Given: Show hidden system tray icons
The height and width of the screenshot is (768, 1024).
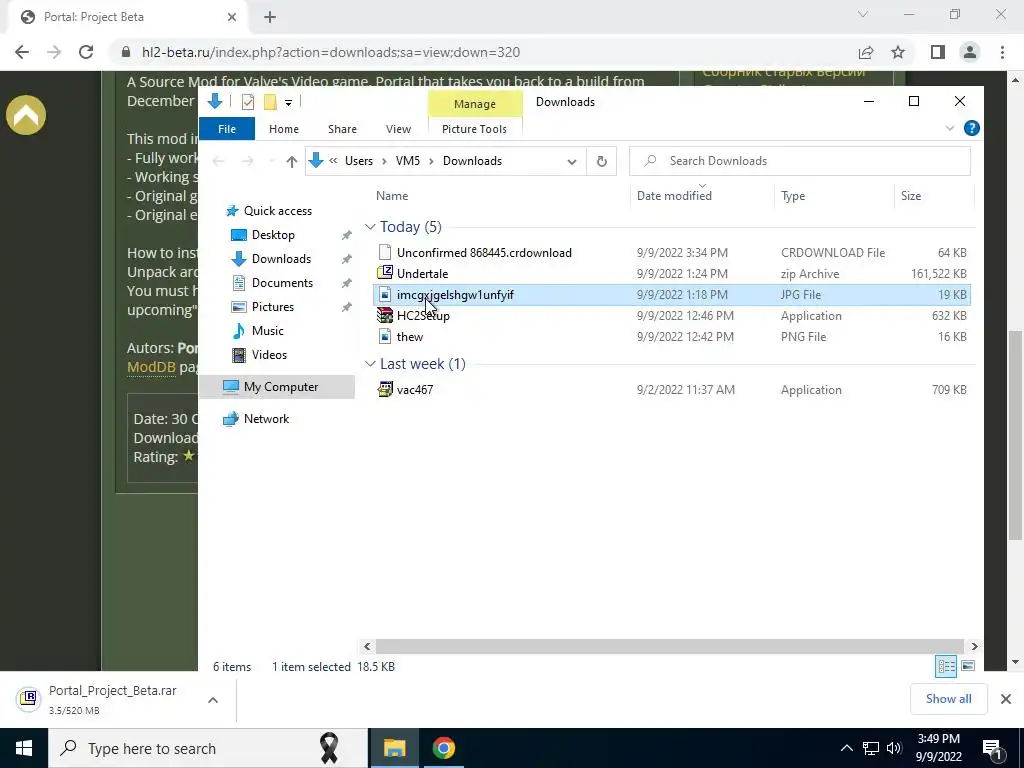Looking at the screenshot, I should (x=846, y=748).
